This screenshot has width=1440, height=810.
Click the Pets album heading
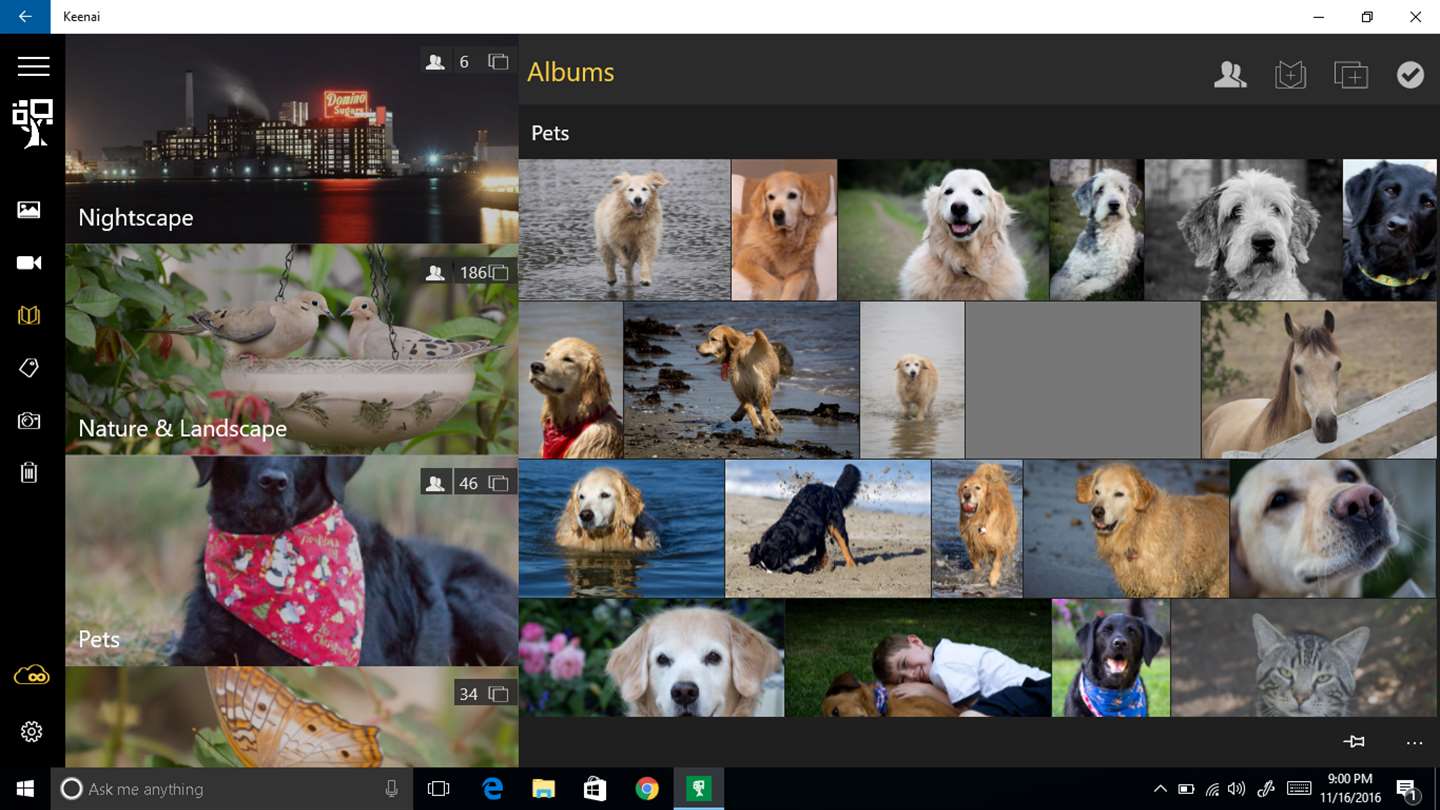click(x=550, y=133)
